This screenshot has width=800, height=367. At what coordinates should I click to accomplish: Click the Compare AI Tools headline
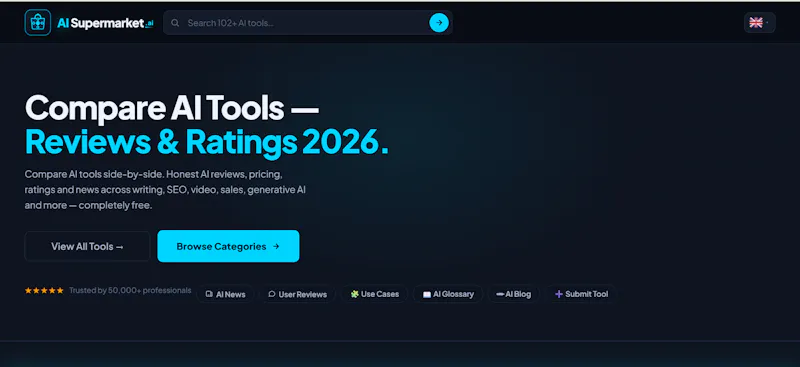[x=172, y=109]
